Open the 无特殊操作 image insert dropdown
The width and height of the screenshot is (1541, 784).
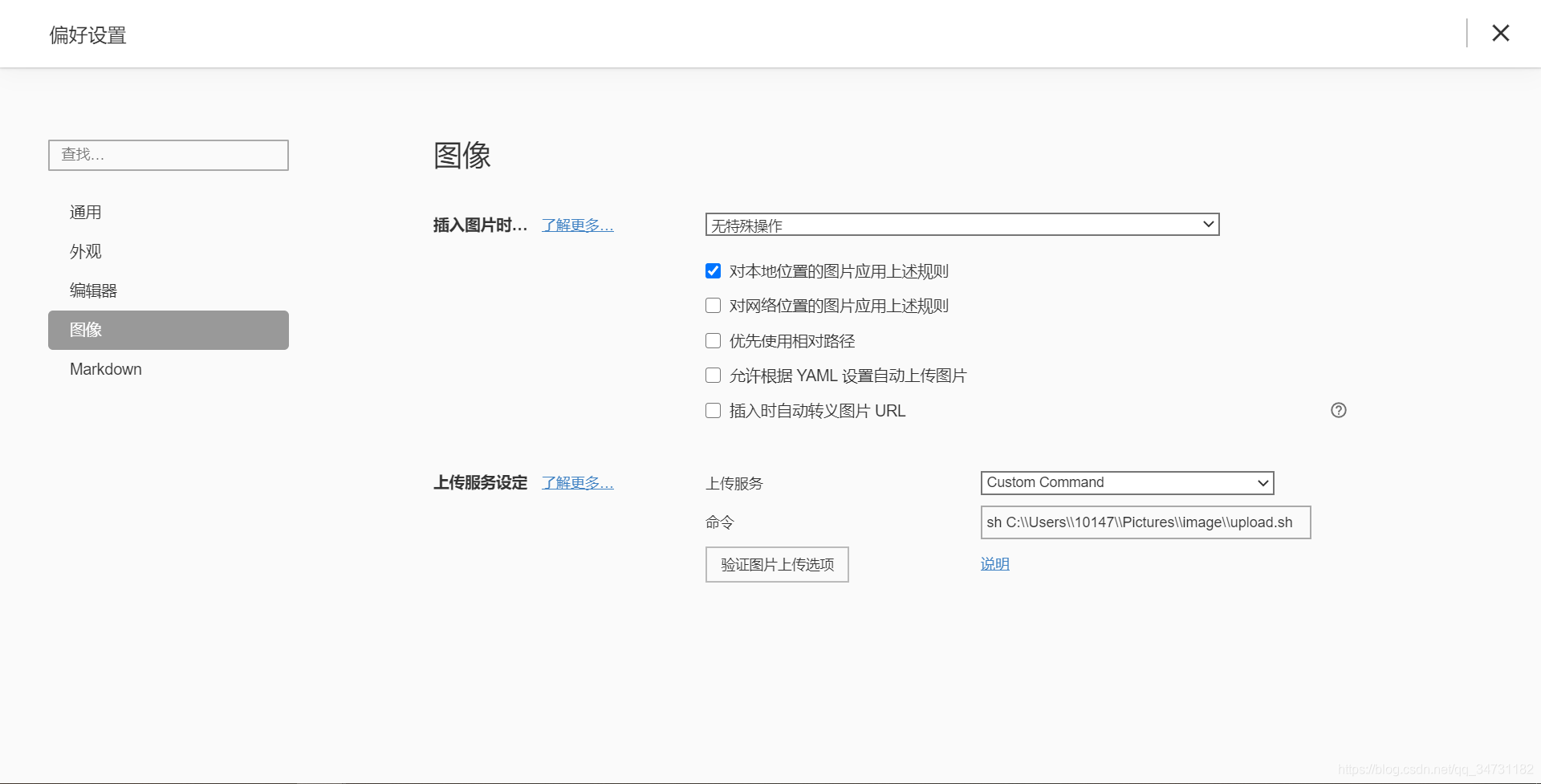click(x=962, y=225)
